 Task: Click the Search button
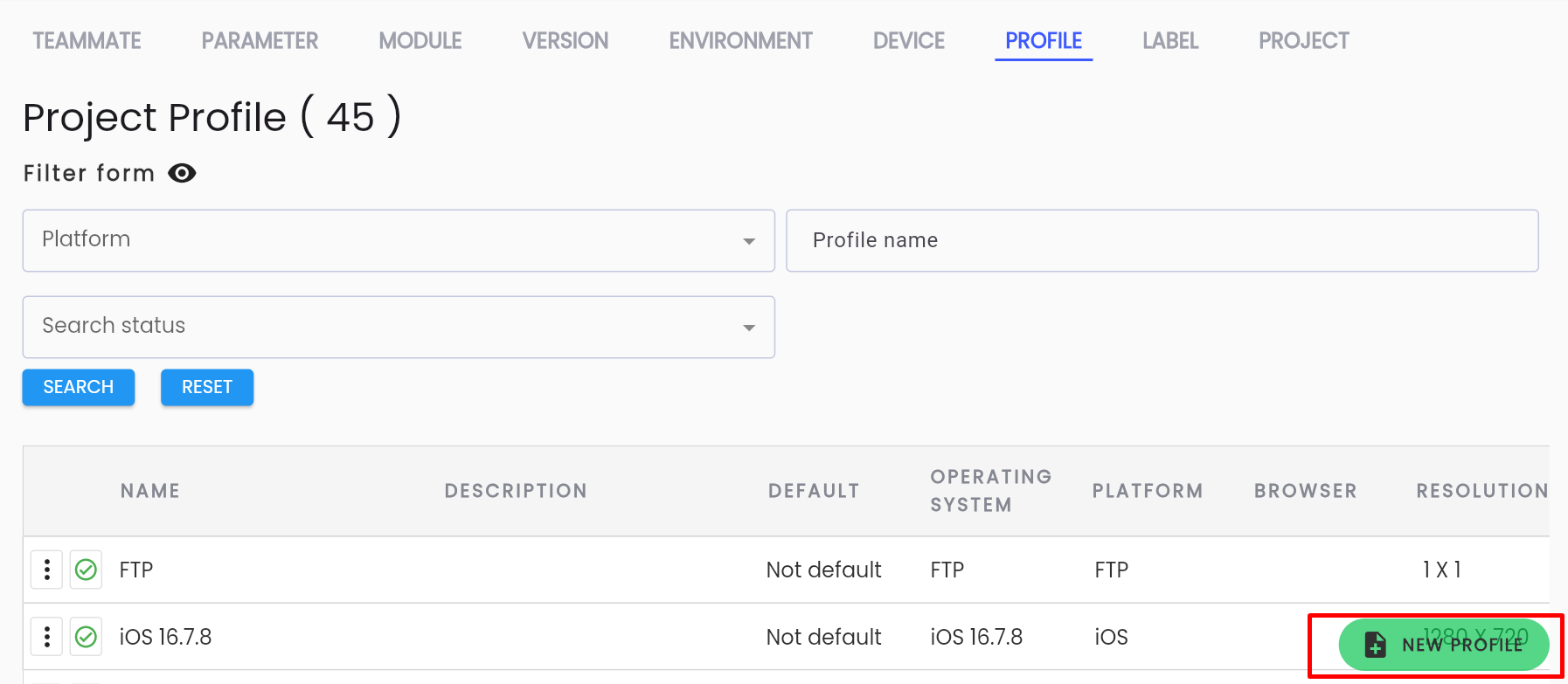tap(79, 387)
